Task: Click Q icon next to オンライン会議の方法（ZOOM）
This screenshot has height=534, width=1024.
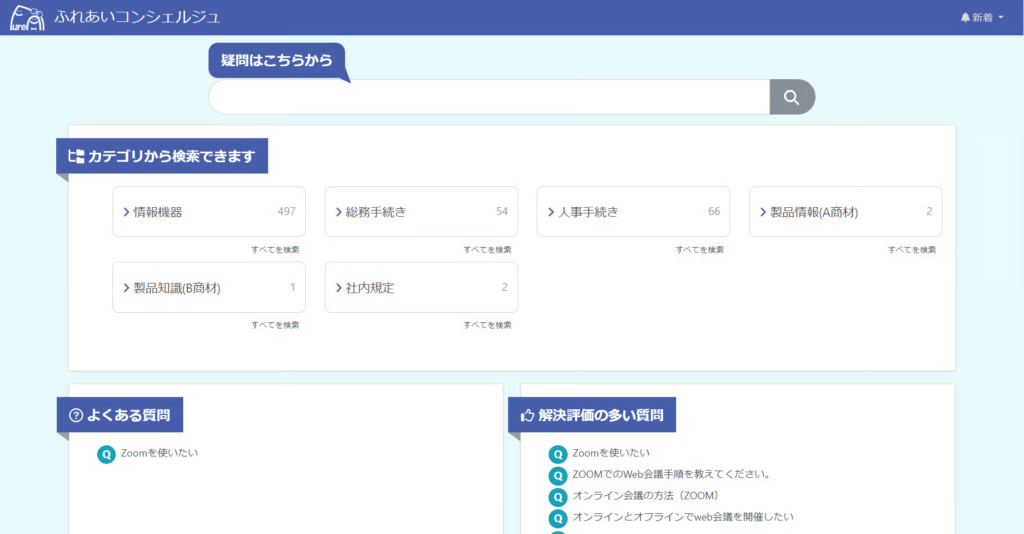Action: (x=558, y=497)
